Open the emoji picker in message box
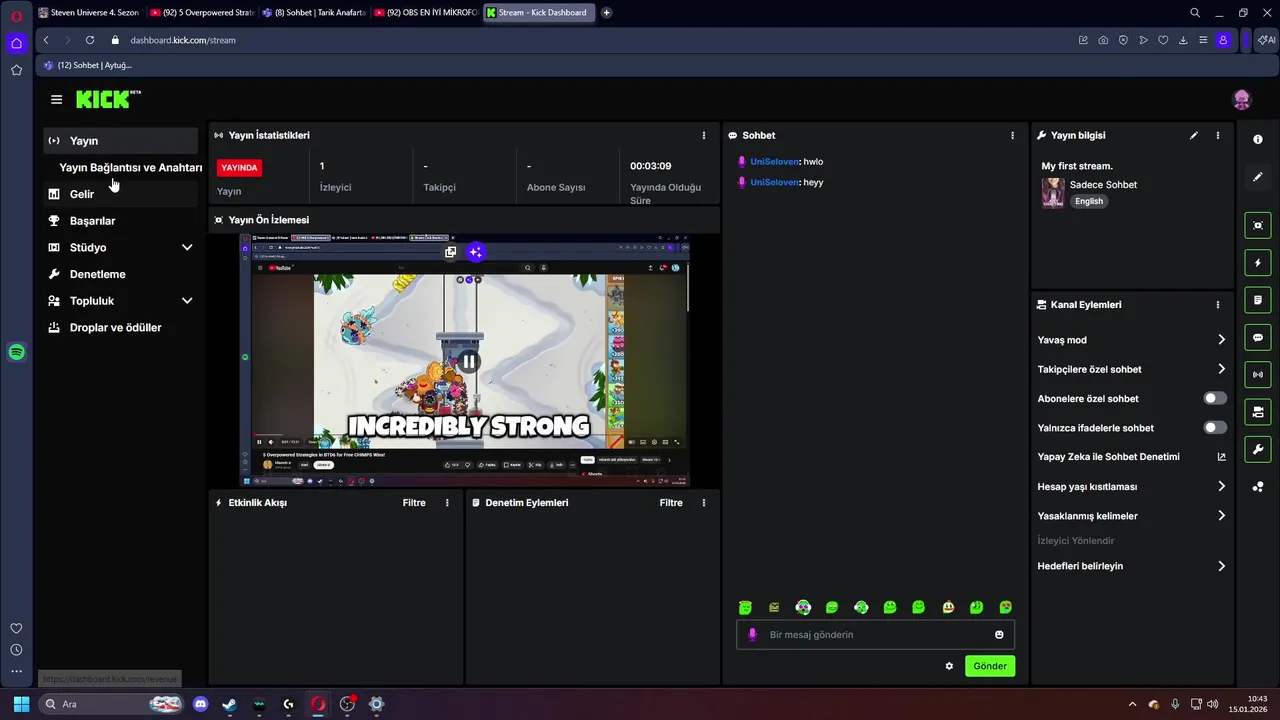The width and height of the screenshot is (1280, 720). (x=999, y=635)
